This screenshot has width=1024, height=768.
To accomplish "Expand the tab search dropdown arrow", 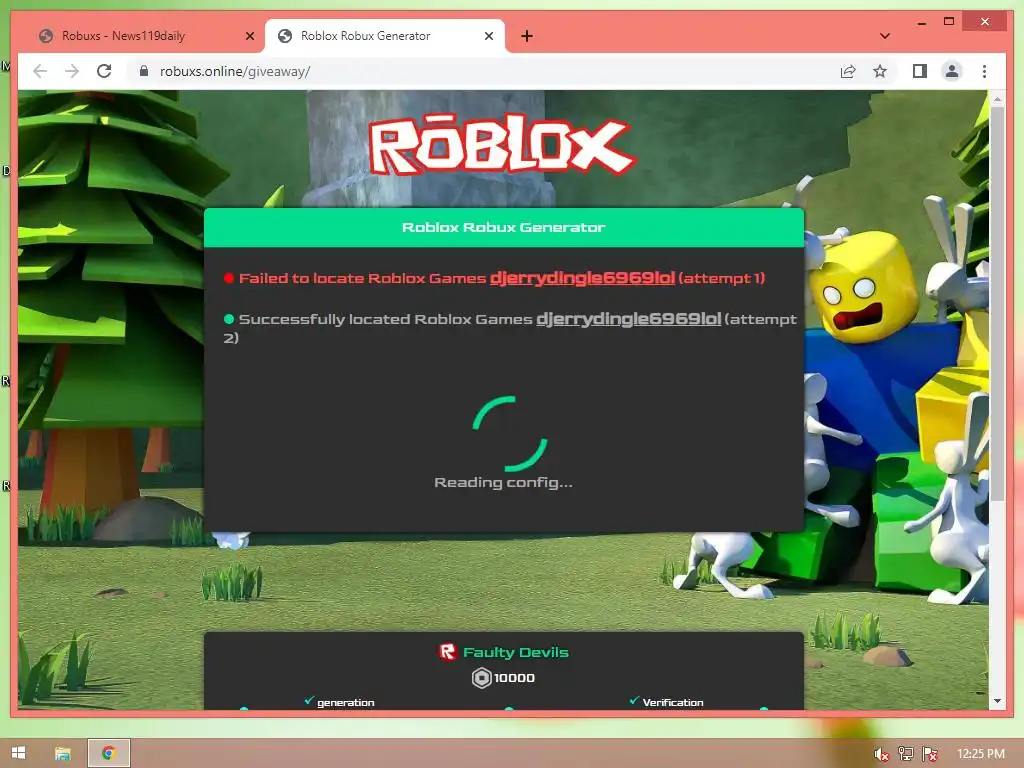I will tap(884, 36).
